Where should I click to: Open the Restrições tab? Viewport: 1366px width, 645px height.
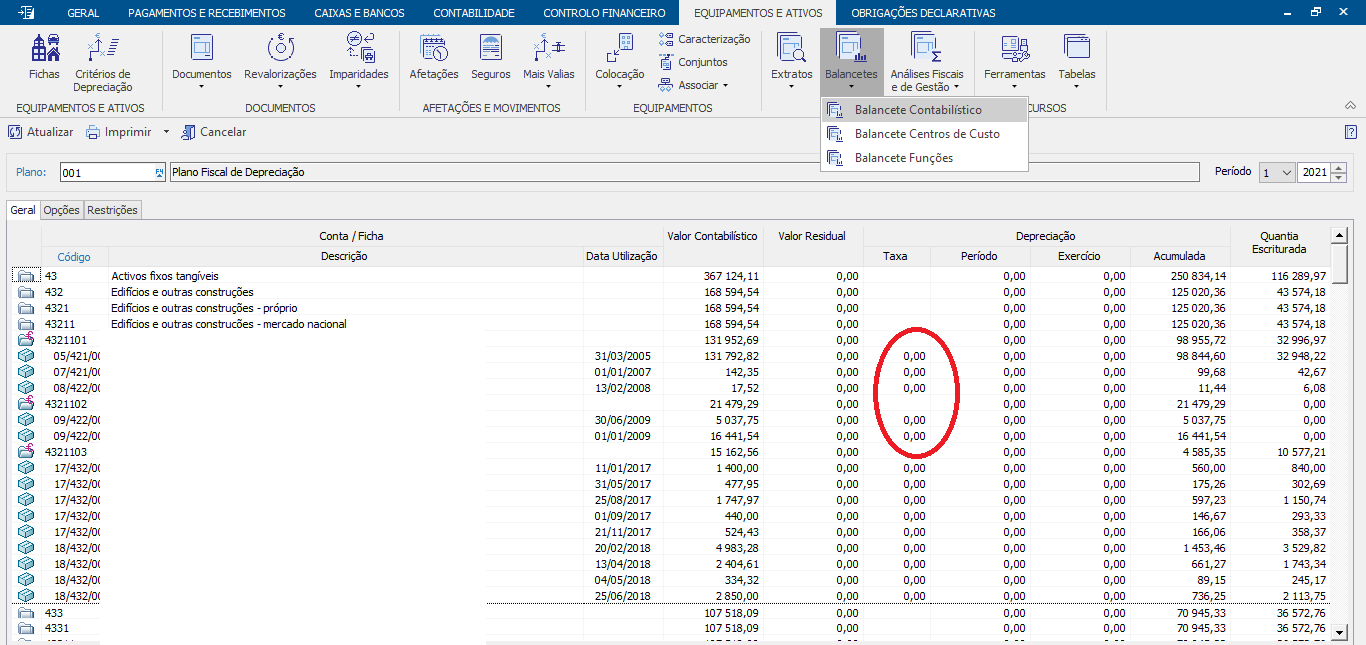[x=112, y=210]
